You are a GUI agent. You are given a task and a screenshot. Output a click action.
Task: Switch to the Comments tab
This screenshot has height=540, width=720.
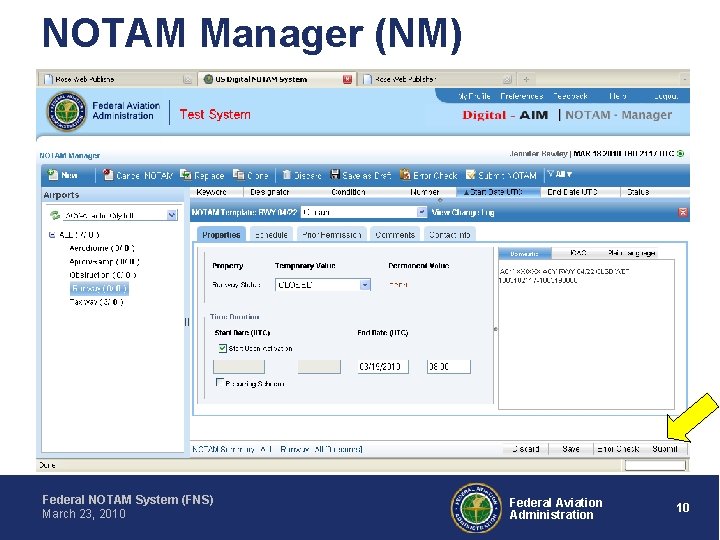(395, 235)
